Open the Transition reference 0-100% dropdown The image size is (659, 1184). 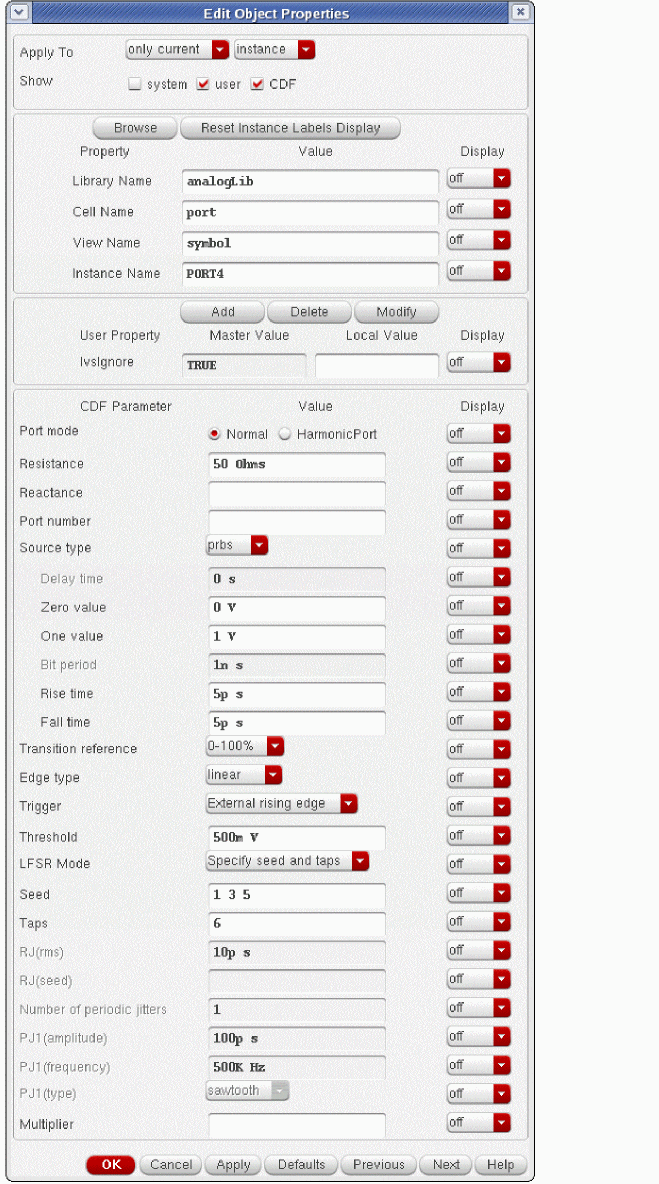point(245,746)
